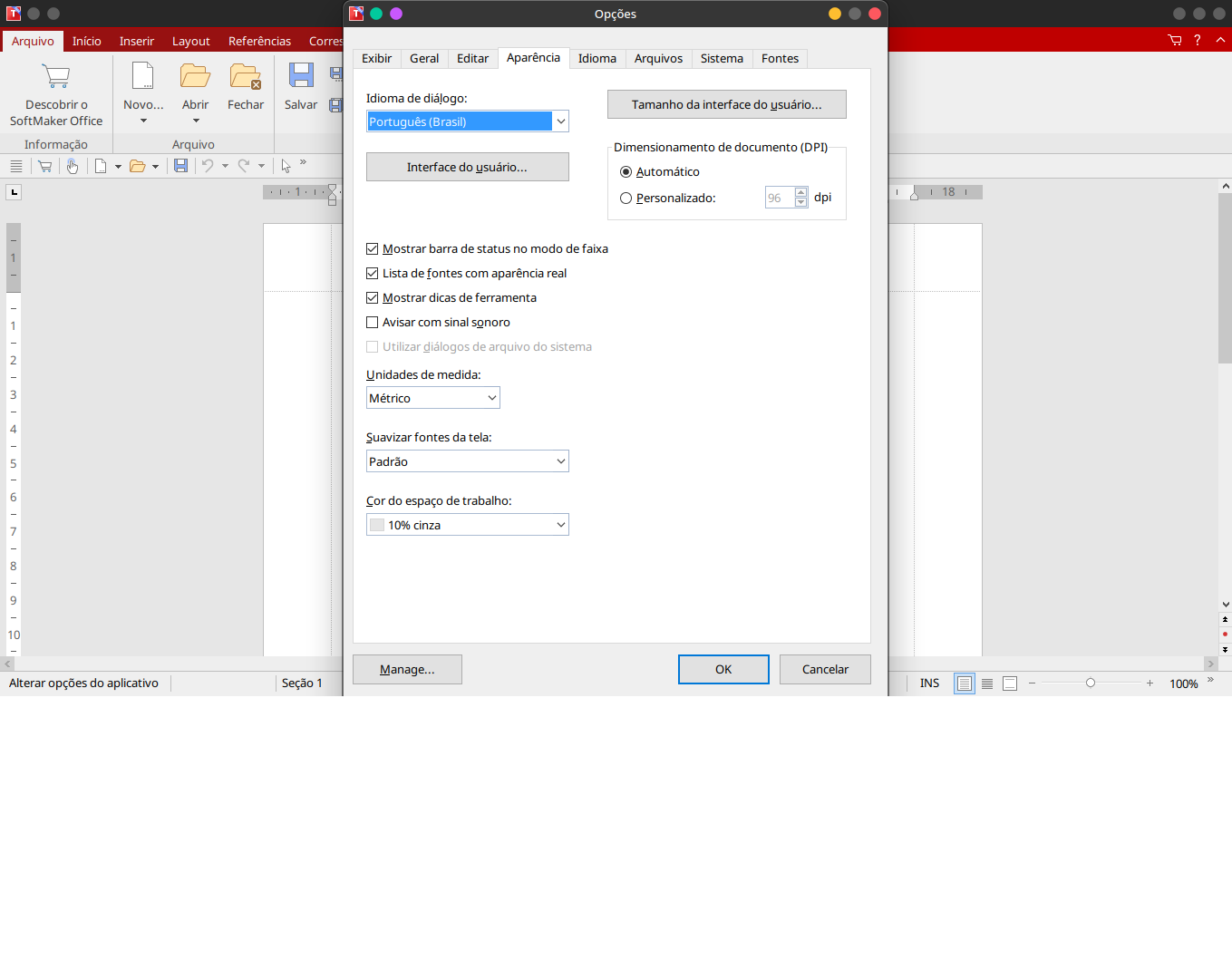Click the hamburger menu icon in quick toolbar

[15, 166]
